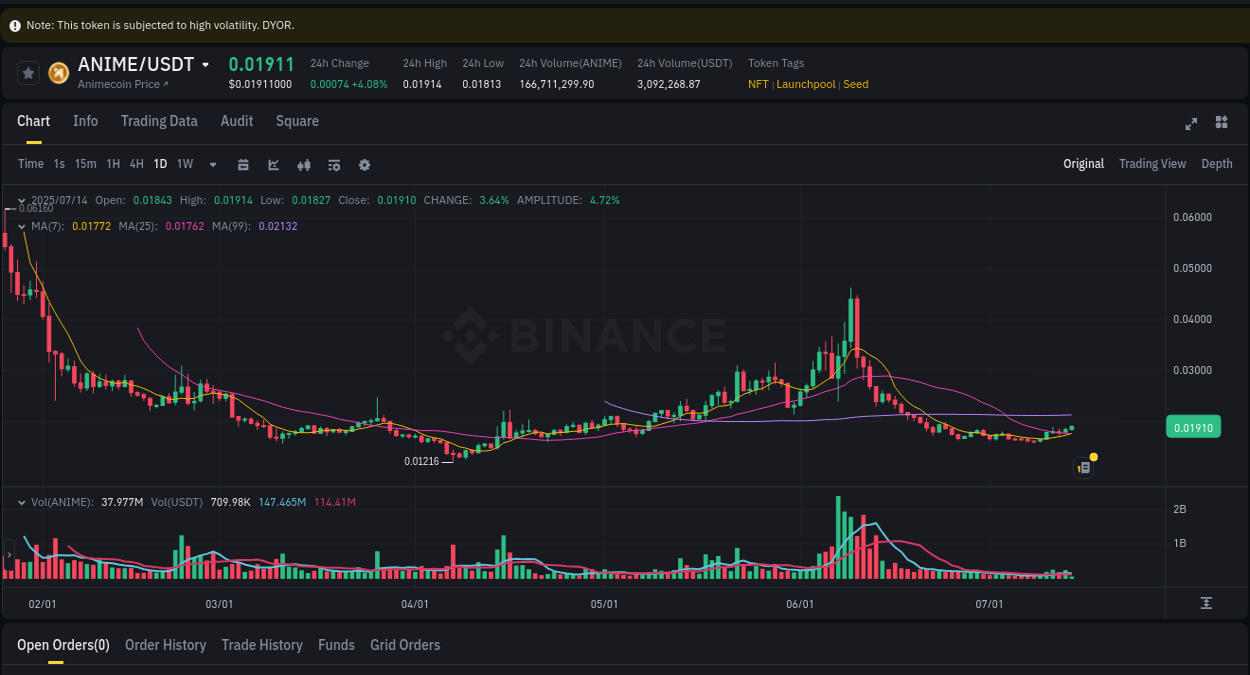The height and width of the screenshot is (675, 1250).
Task: Open the indicator settings list icon
Action: click(x=334, y=164)
